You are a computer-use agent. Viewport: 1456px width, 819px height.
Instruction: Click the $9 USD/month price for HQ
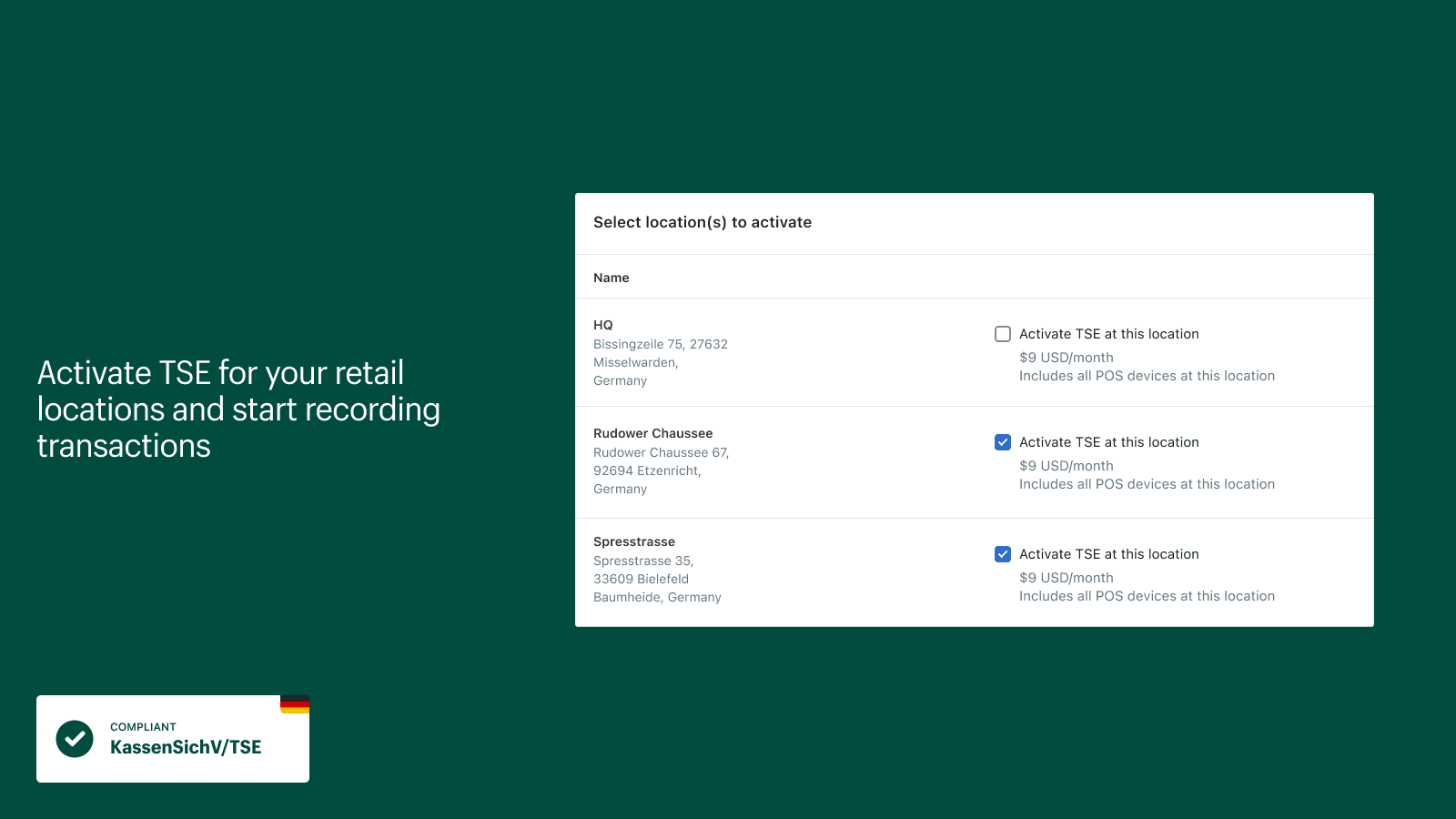tap(1066, 358)
